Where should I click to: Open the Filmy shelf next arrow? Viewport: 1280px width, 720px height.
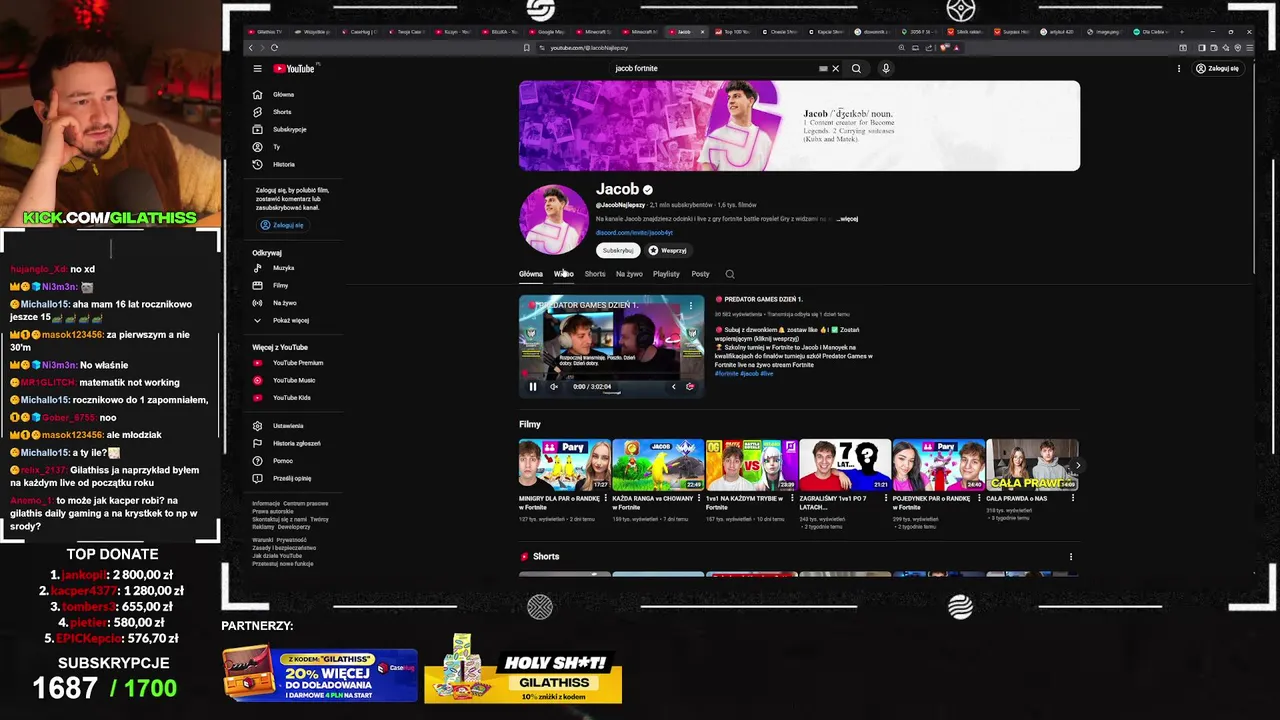[1077, 465]
